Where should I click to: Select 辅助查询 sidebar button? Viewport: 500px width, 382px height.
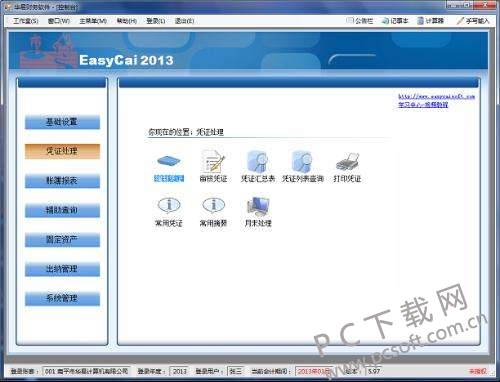tap(62, 210)
